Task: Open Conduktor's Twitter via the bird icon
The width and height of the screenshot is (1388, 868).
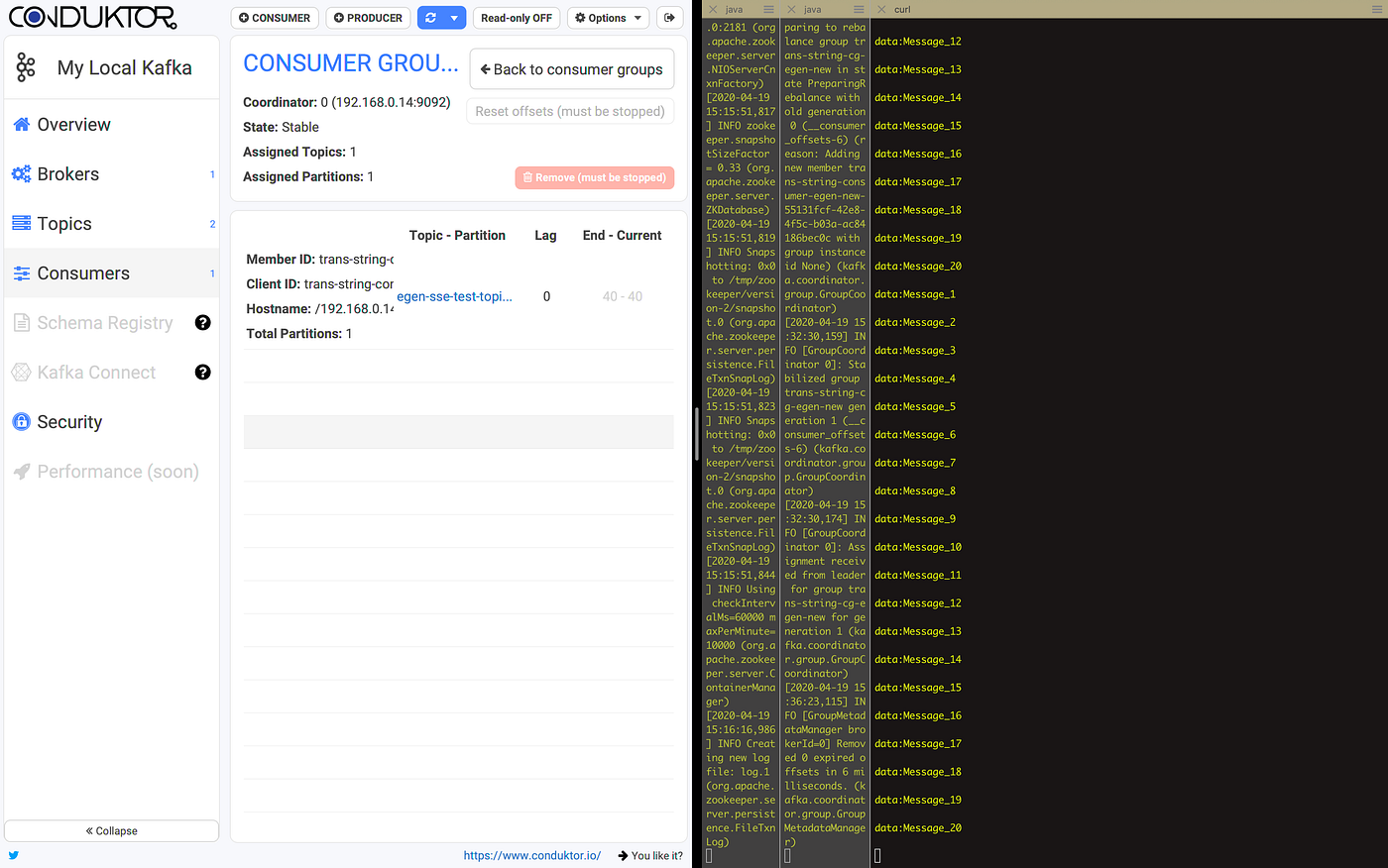Action: [11, 855]
